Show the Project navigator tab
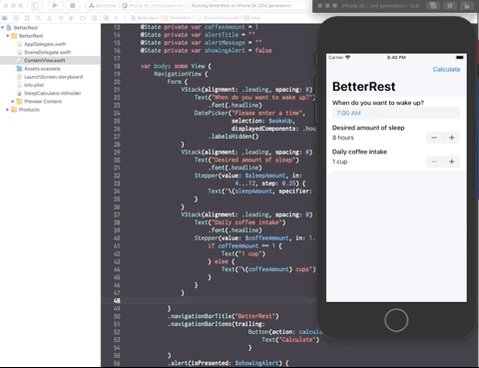Image resolution: width=479 pixels, height=368 pixels. pos(5,18)
